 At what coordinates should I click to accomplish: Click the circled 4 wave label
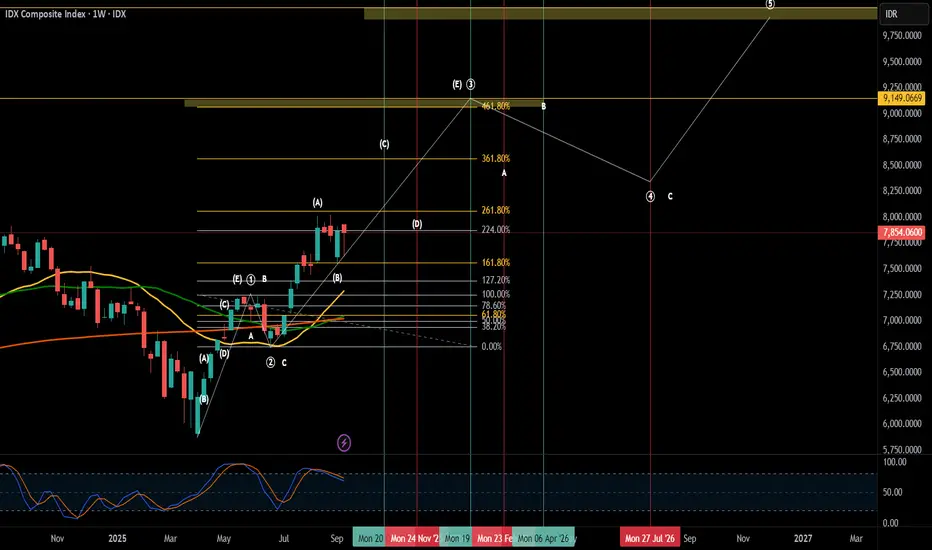pyautogui.click(x=650, y=196)
